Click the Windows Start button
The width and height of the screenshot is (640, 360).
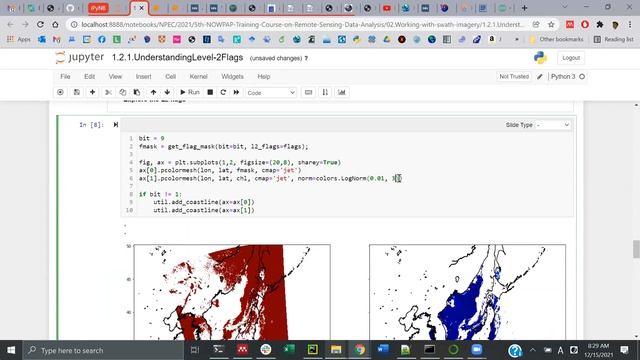point(11,350)
